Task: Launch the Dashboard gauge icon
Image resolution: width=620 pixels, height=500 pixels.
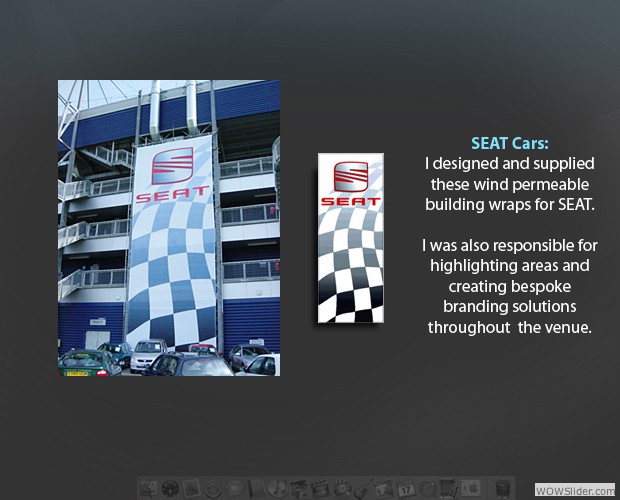Action: (170, 489)
